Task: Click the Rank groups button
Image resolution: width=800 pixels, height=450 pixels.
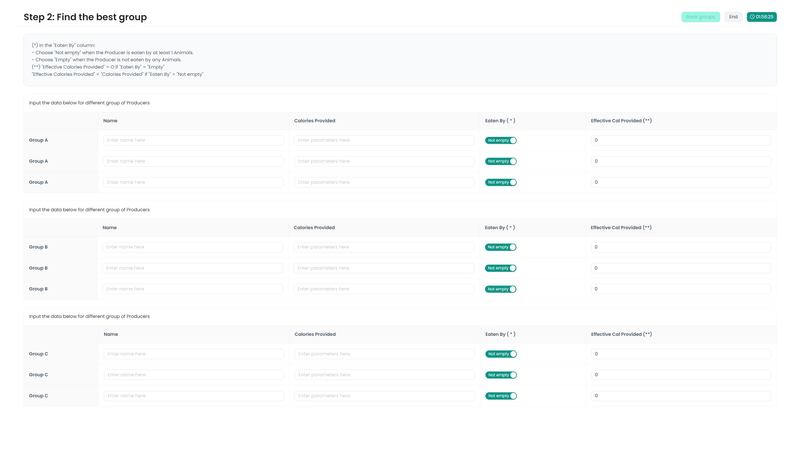Action: coord(701,17)
